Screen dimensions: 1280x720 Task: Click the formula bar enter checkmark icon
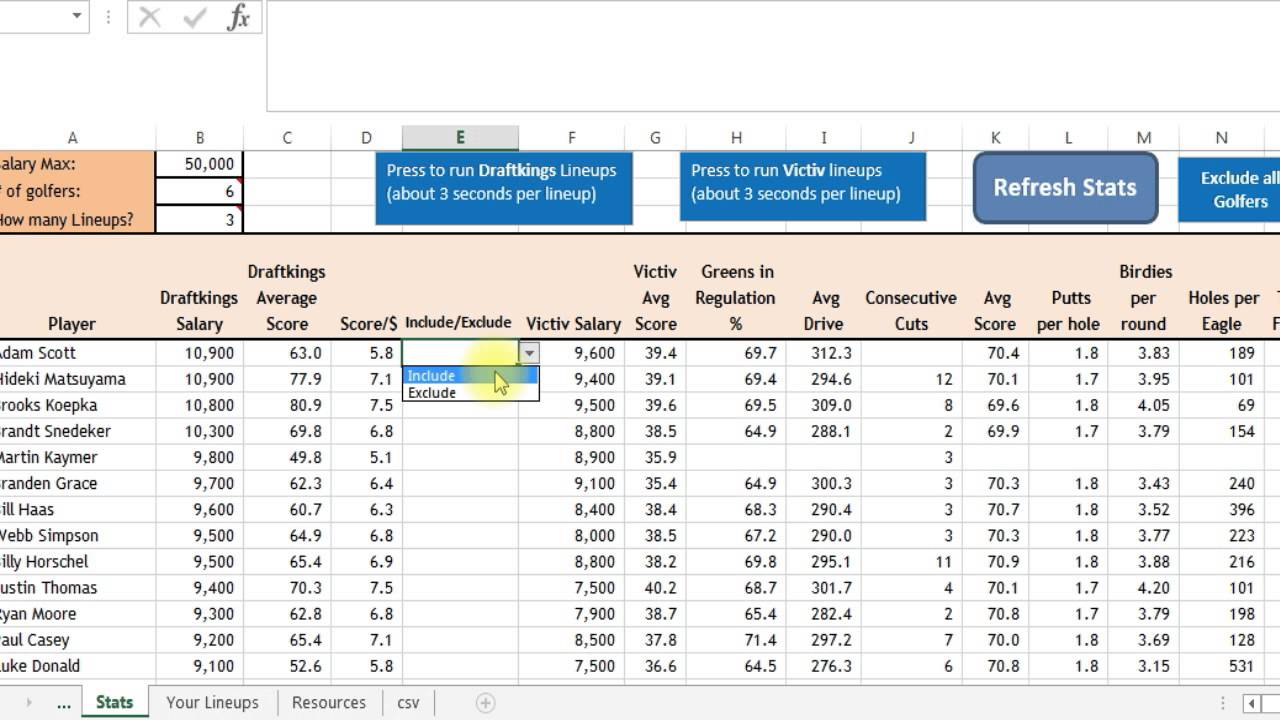194,17
